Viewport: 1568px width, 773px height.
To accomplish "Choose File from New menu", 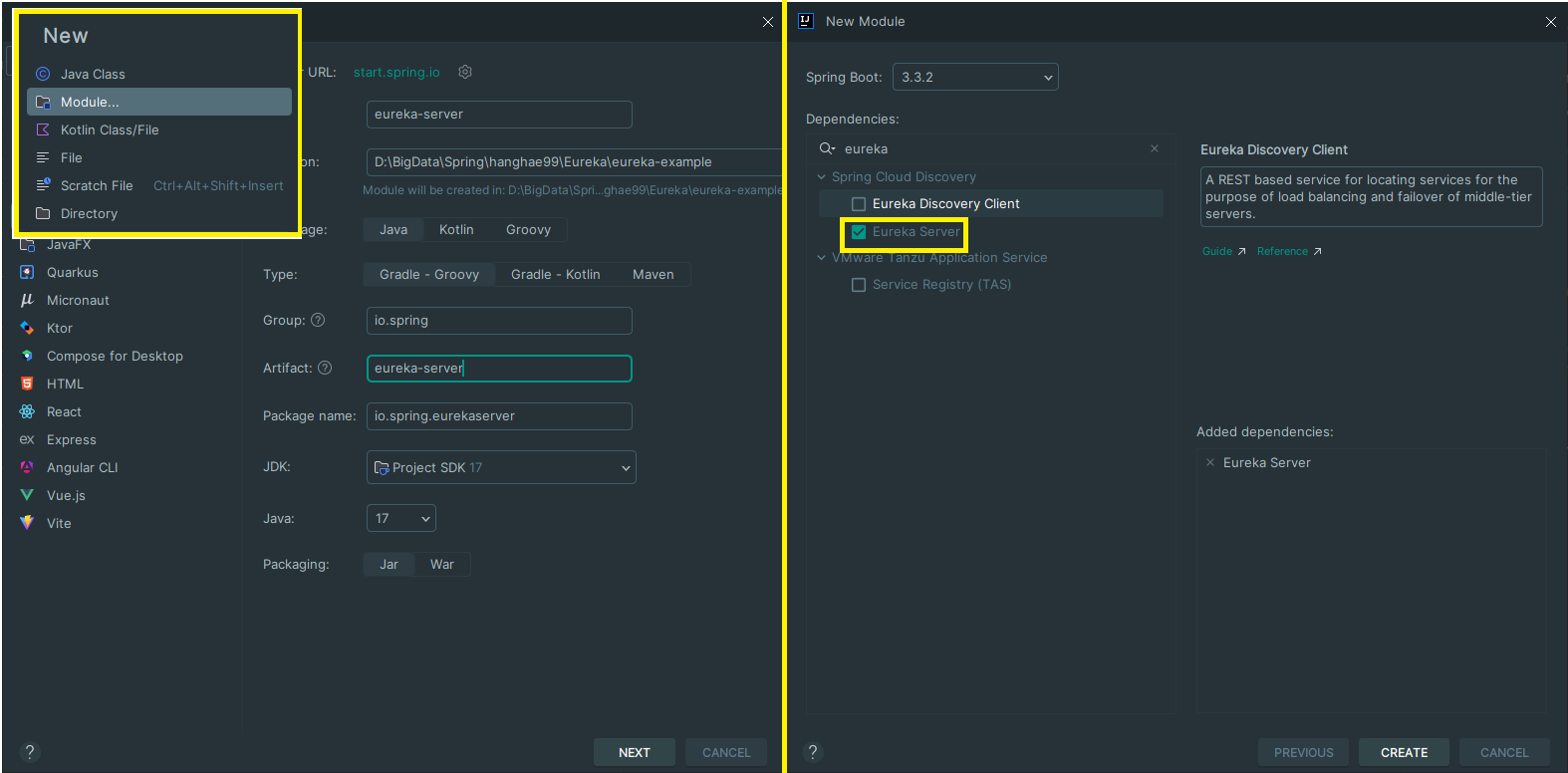I will tap(159, 157).
